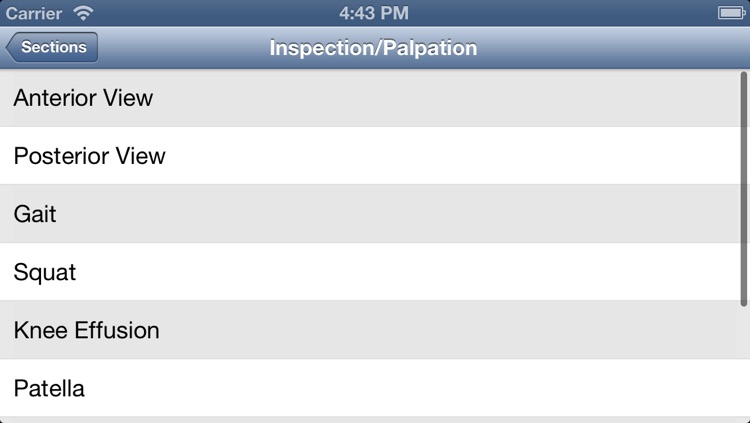Tap the Inspection/Palpation title

tap(374, 48)
